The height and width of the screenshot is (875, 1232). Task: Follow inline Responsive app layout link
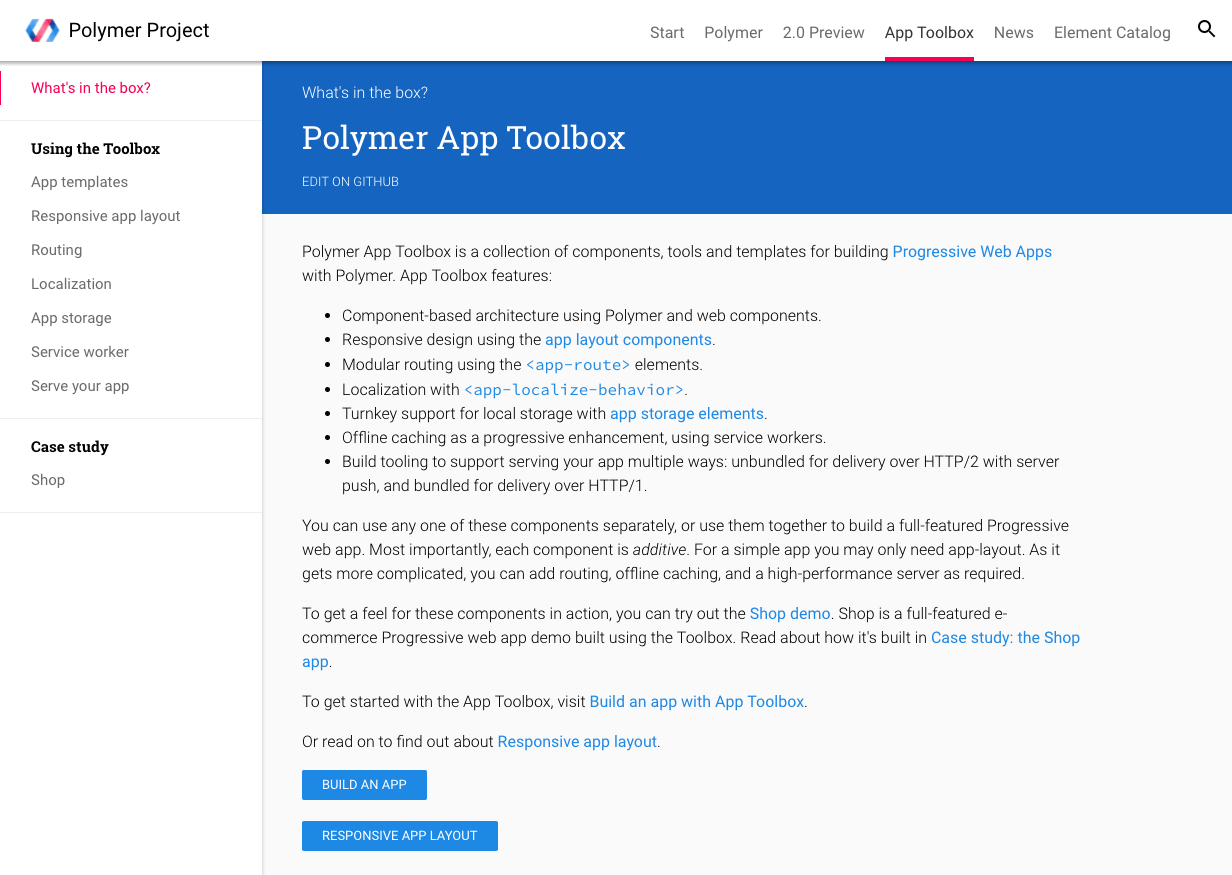coord(577,742)
